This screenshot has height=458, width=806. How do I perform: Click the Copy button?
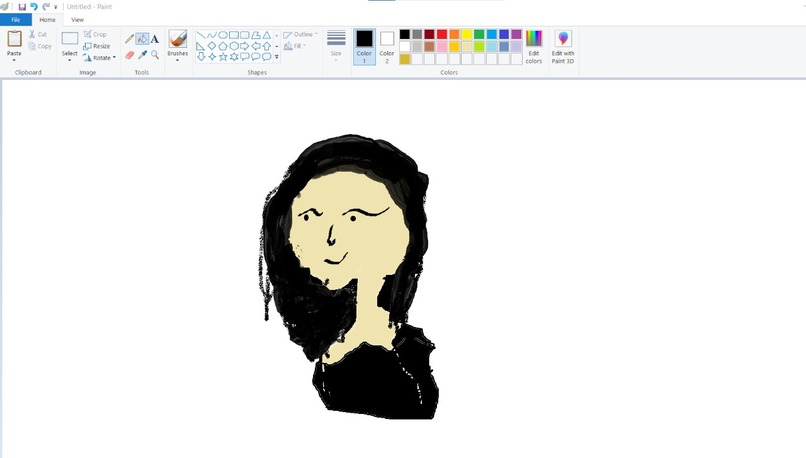[40, 46]
